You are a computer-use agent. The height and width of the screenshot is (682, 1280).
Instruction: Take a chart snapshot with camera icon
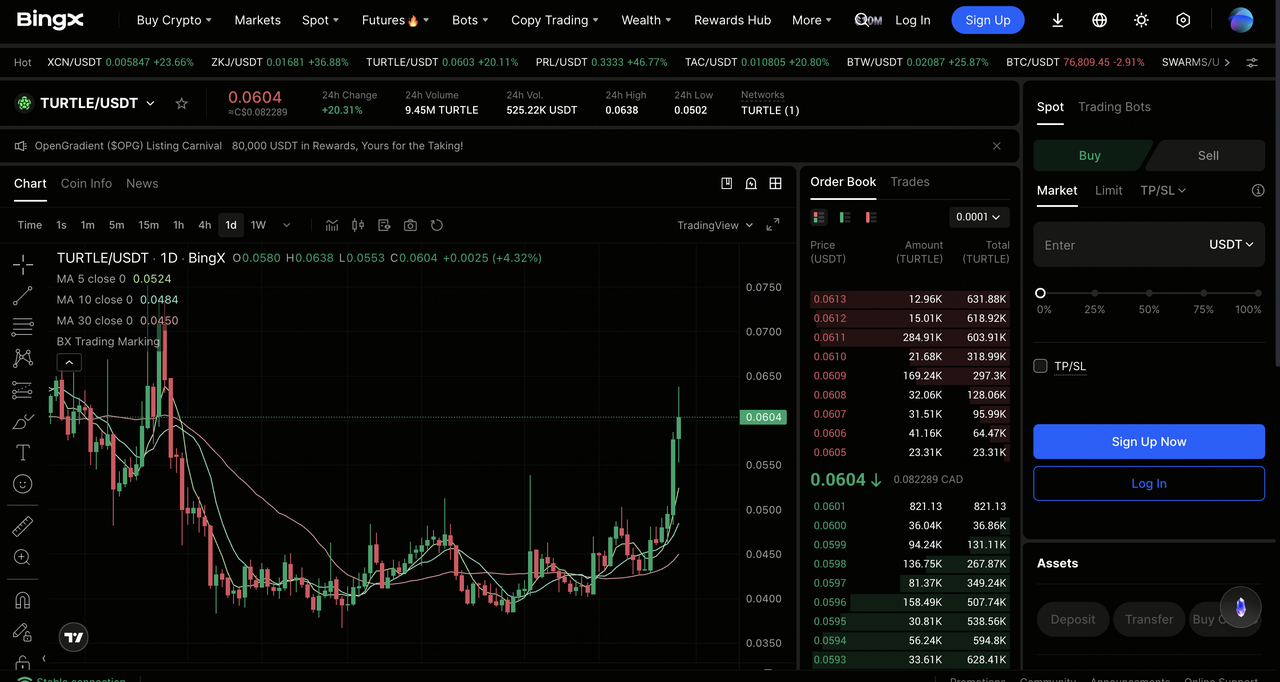[410, 225]
